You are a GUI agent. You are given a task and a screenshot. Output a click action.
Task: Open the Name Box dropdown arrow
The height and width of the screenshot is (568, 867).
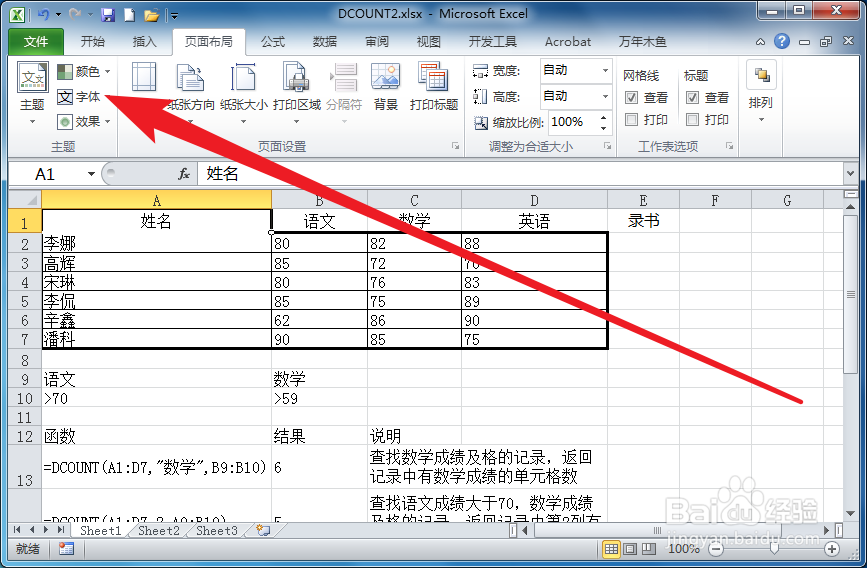(91, 174)
